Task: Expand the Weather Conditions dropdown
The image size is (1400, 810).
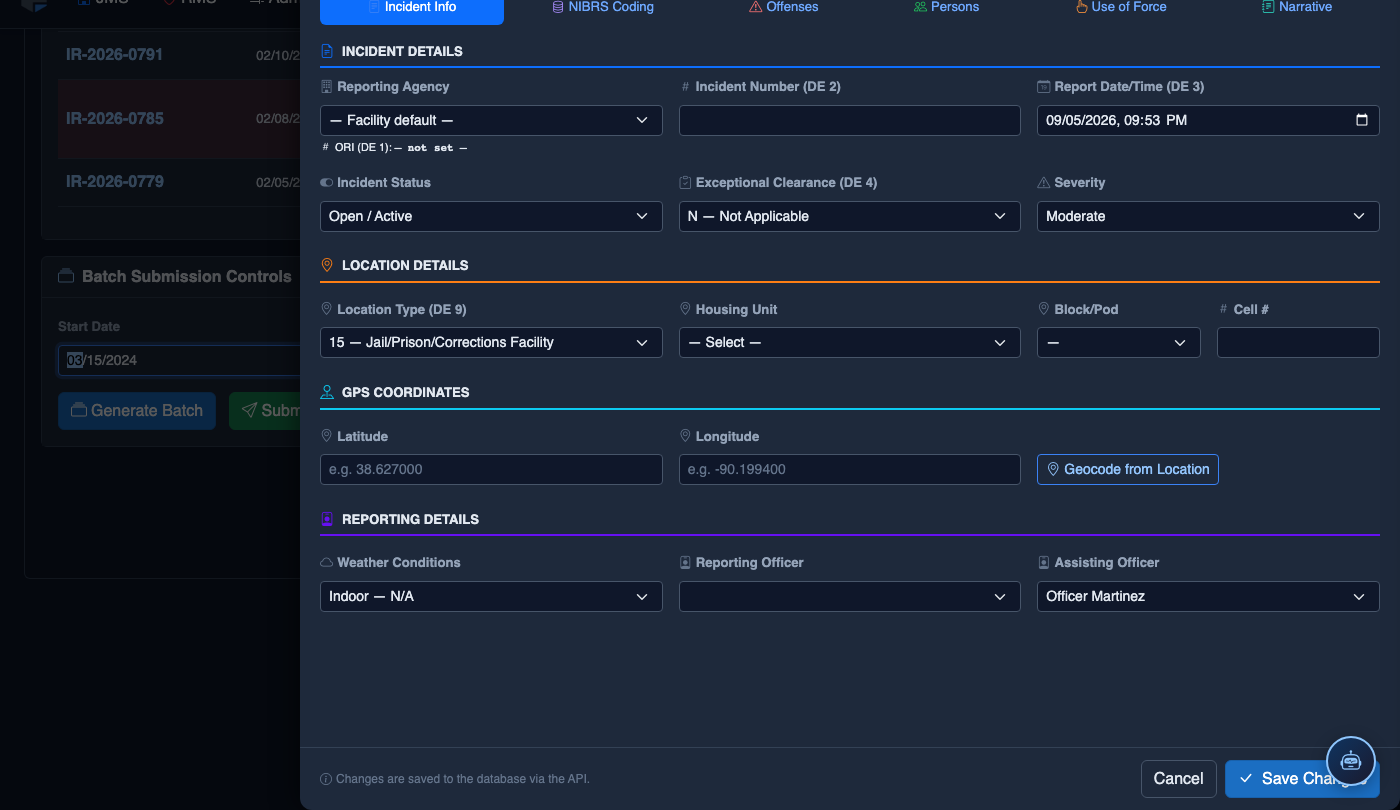Action: (491, 596)
